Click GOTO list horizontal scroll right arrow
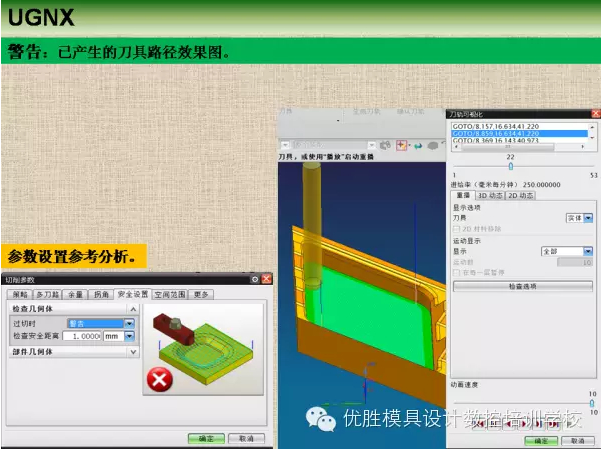 click(x=583, y=147)
